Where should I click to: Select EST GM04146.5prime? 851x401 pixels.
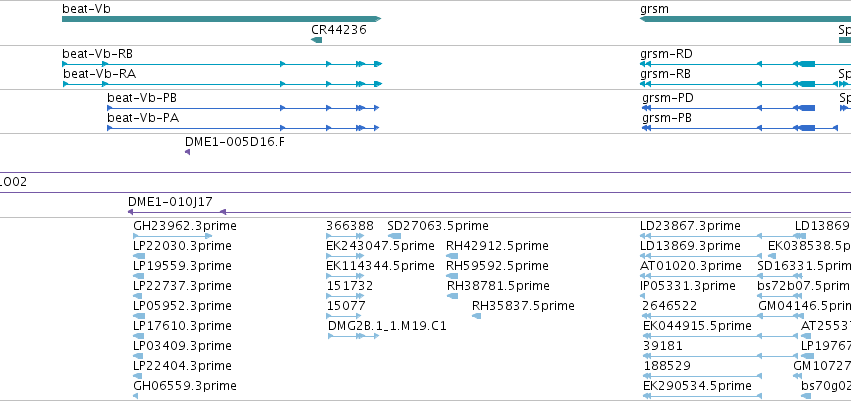tap(781, 316)
